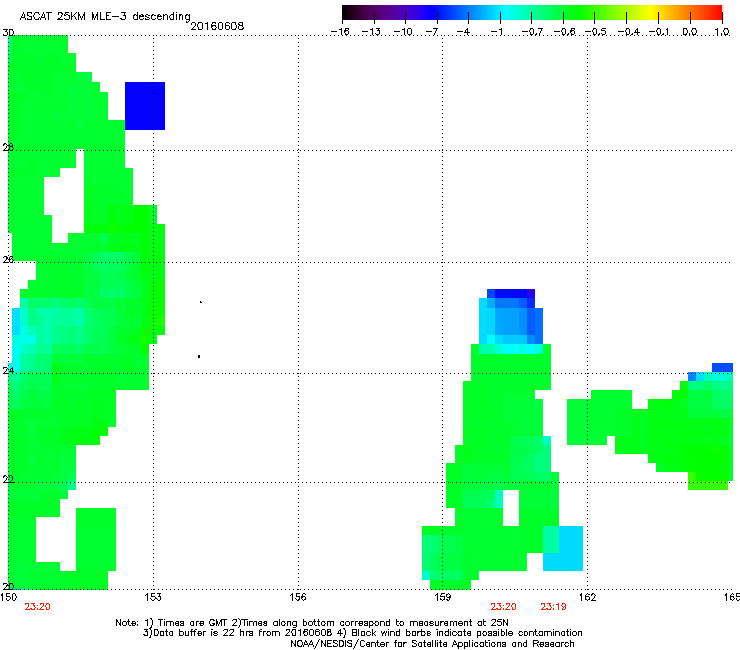Click the light blue square near 161.5E 20.5N
Viewport: 740px width, 650px height.
[563, 549]
